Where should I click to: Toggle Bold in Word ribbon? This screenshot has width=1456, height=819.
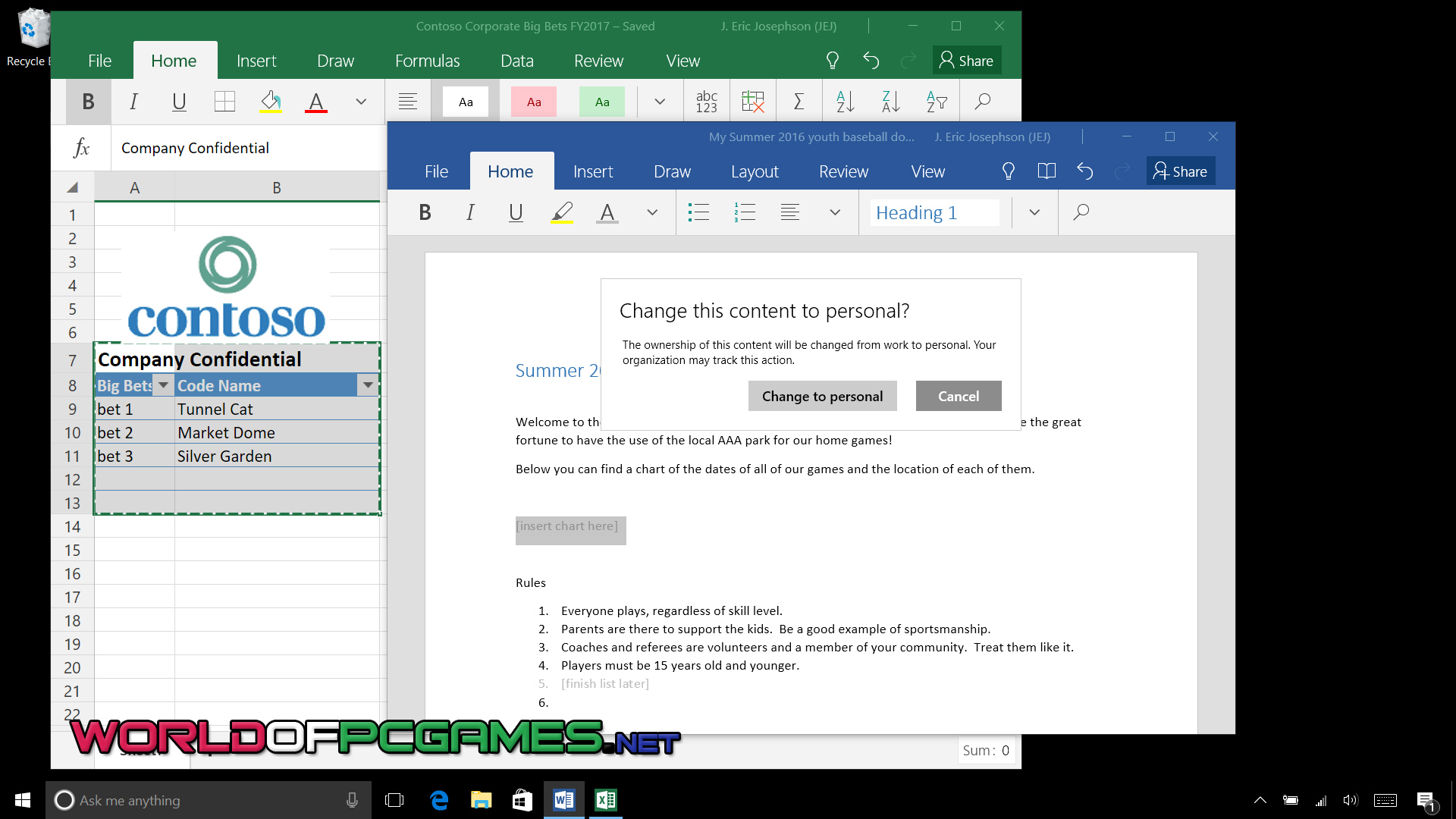click(425, 212)
